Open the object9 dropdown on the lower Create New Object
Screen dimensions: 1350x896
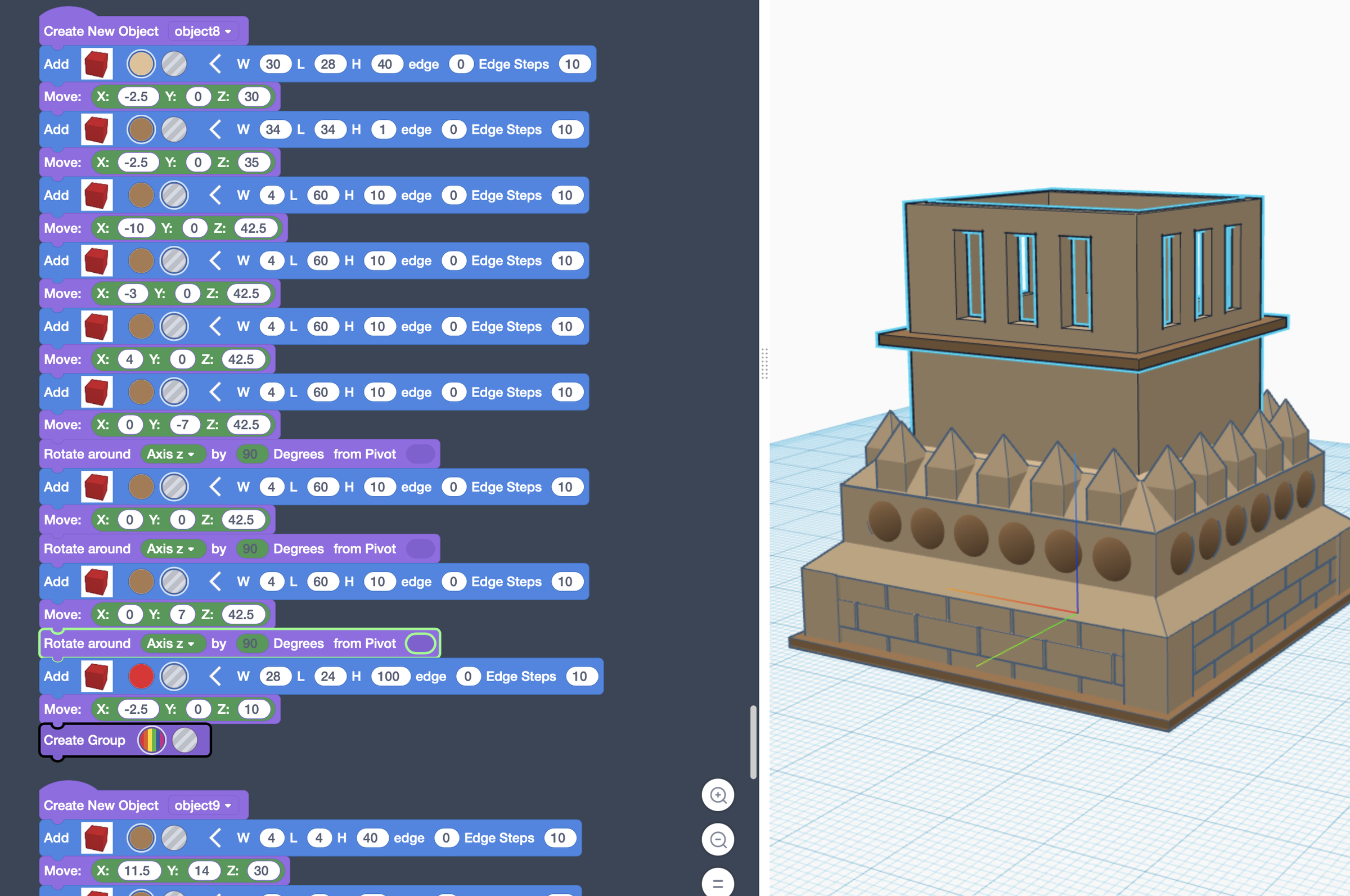click(204, 805)
